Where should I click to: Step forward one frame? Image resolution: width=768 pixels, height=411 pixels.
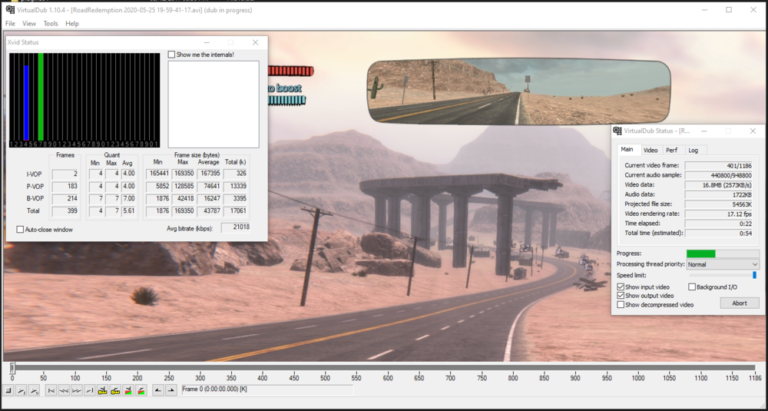76,390
